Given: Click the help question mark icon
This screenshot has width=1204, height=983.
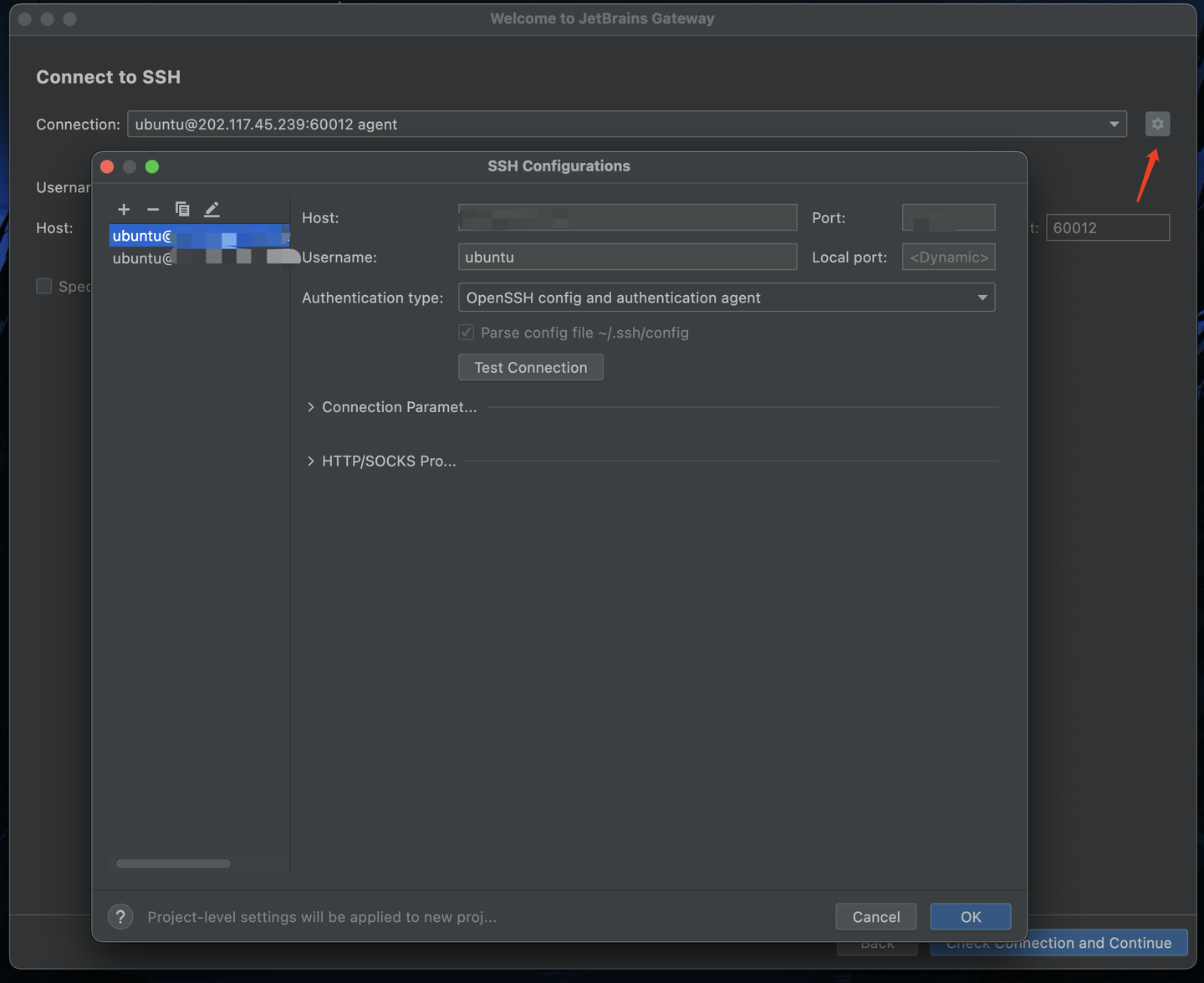Looking at the screenshot, I should tap(120, 916).
